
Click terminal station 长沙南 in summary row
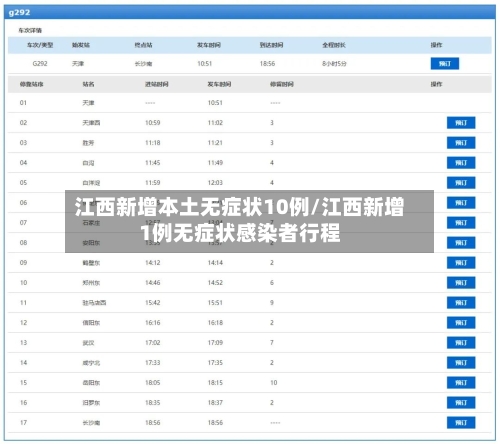(x=143, y=64)
